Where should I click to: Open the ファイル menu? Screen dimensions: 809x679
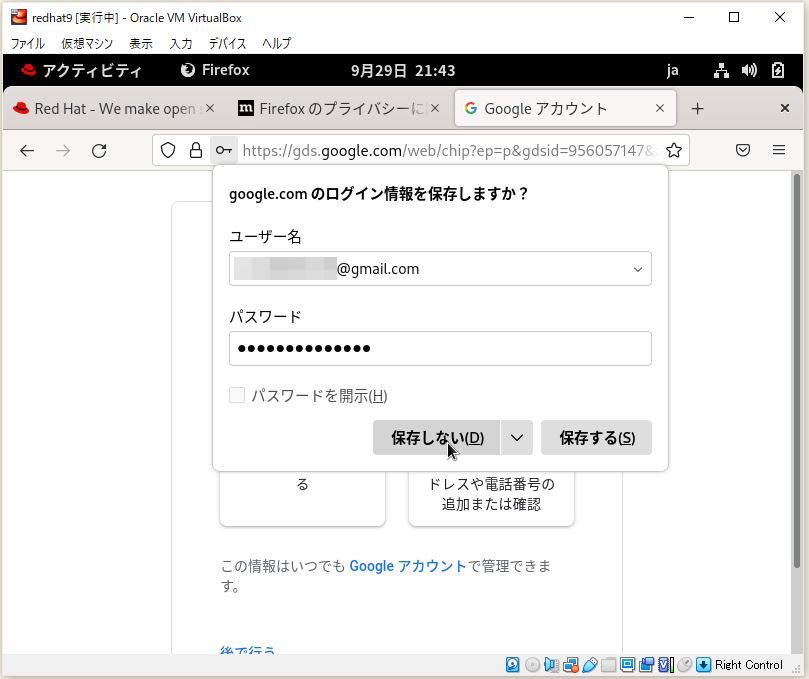(28, 43)
